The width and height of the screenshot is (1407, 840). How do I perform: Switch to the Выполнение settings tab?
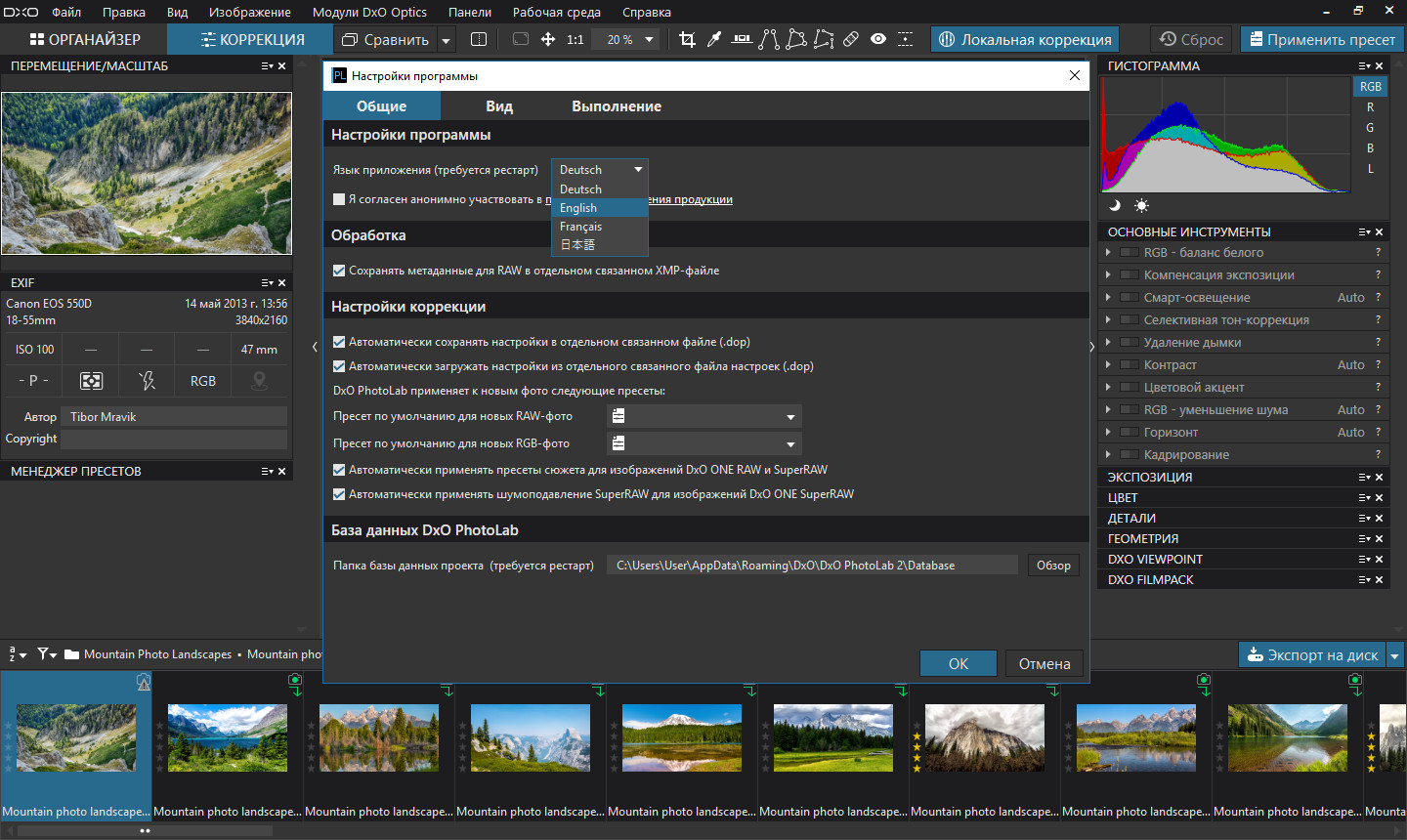tap(617, 106)
